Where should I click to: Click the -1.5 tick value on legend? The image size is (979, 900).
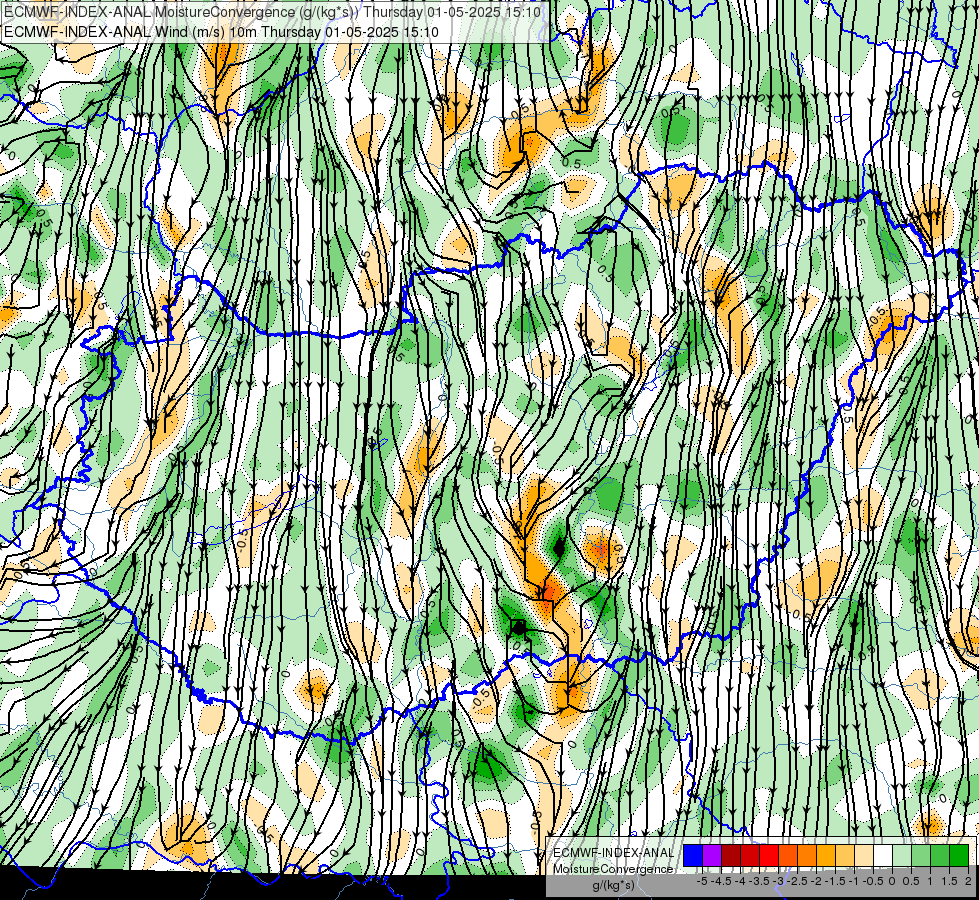point(835,881)
